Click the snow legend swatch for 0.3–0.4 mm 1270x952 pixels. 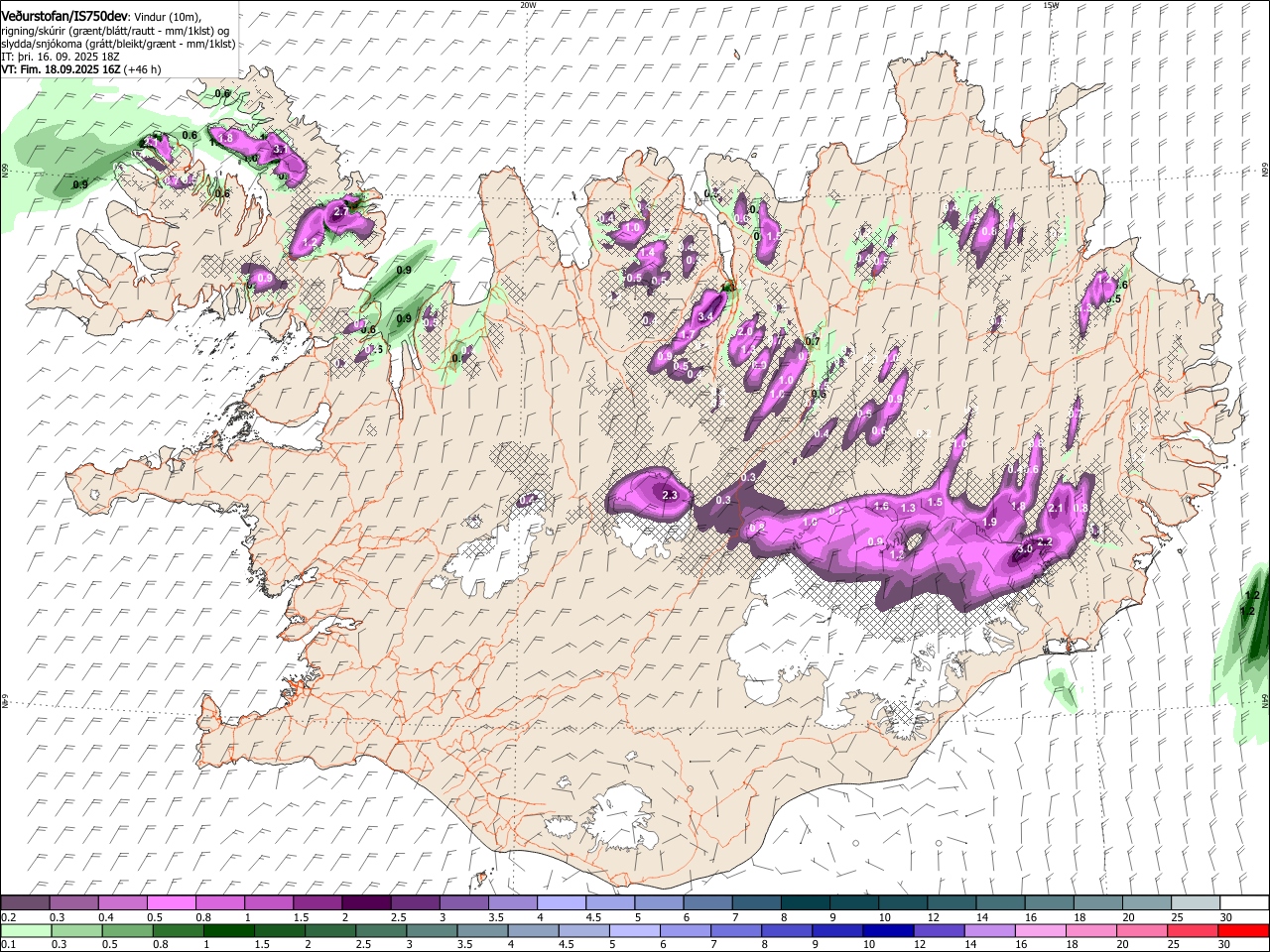point(74,903)
